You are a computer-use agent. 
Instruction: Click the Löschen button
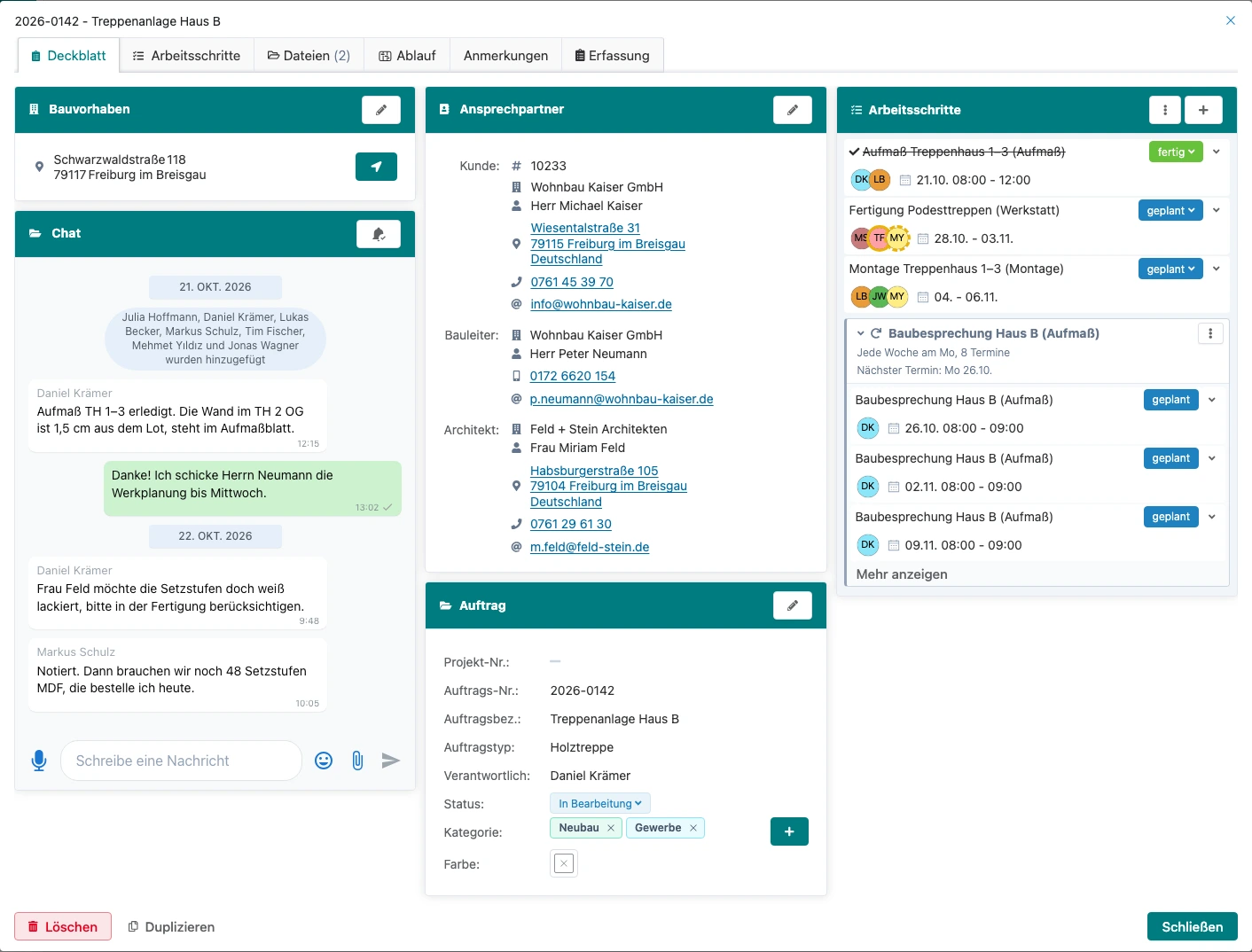(x=63, y=926)
